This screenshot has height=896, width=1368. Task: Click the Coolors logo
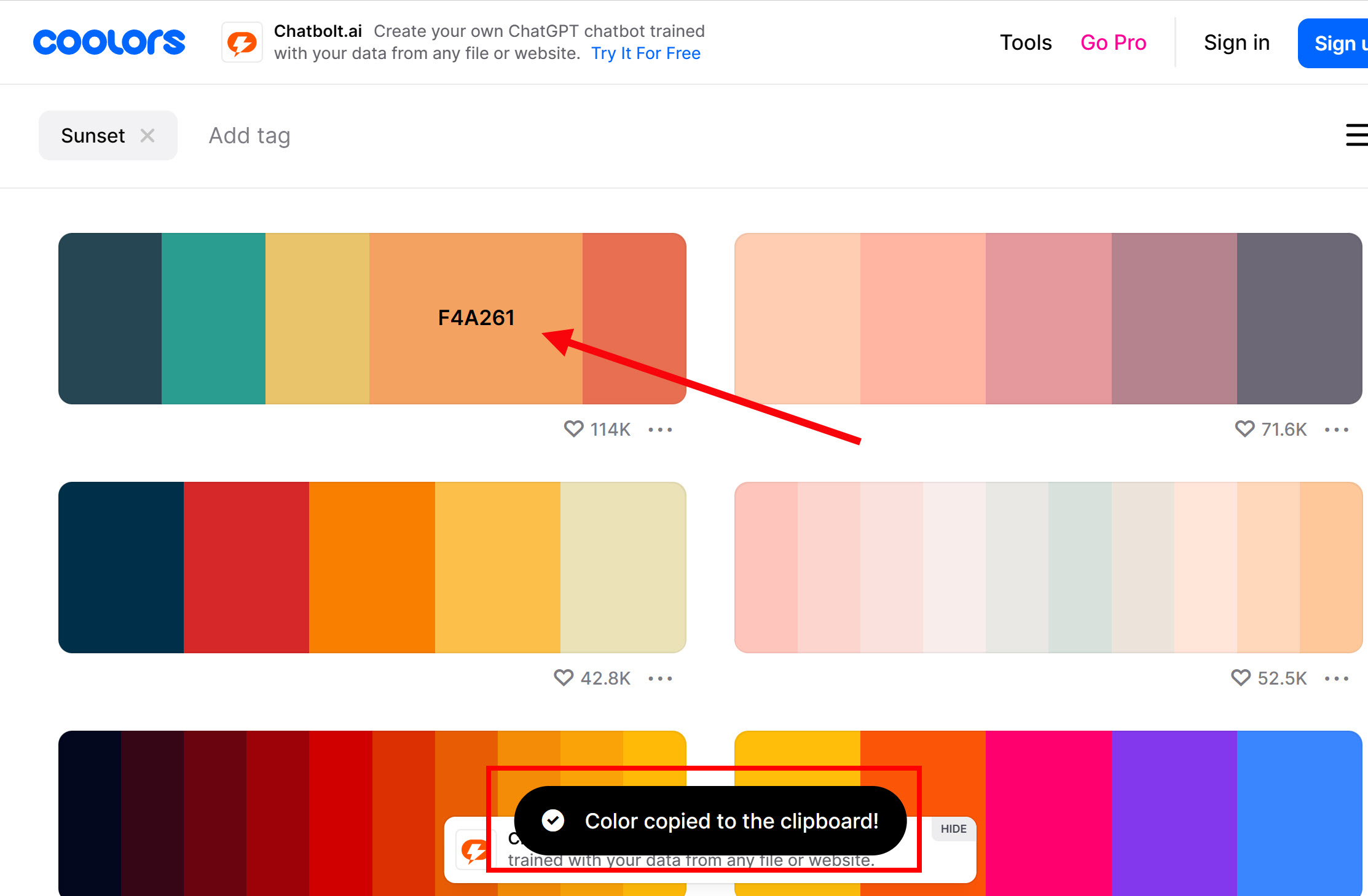[109, 42]
